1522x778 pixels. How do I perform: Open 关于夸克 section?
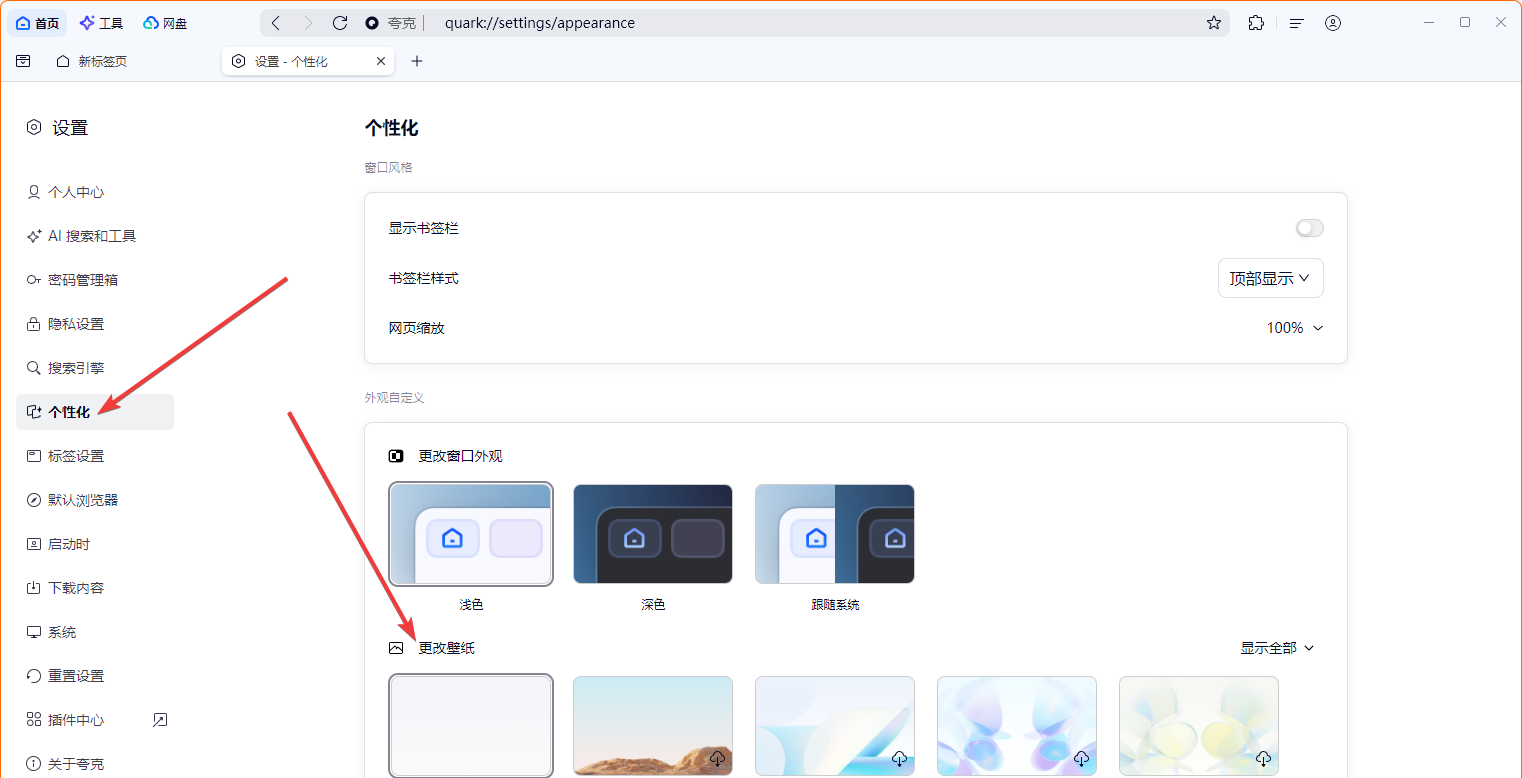pyautogui.click(x=95, y=764)
